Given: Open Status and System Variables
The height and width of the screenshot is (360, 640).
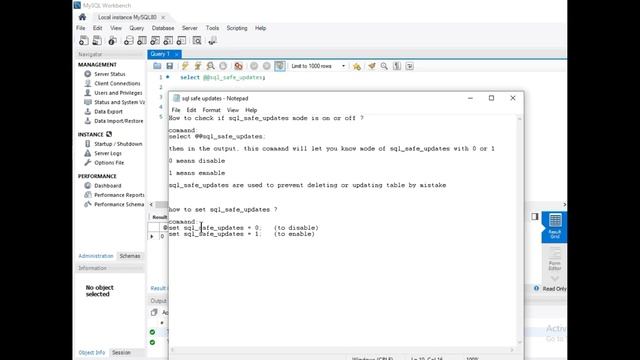Looking at the screenshot, I should click(x=119, y=102).
